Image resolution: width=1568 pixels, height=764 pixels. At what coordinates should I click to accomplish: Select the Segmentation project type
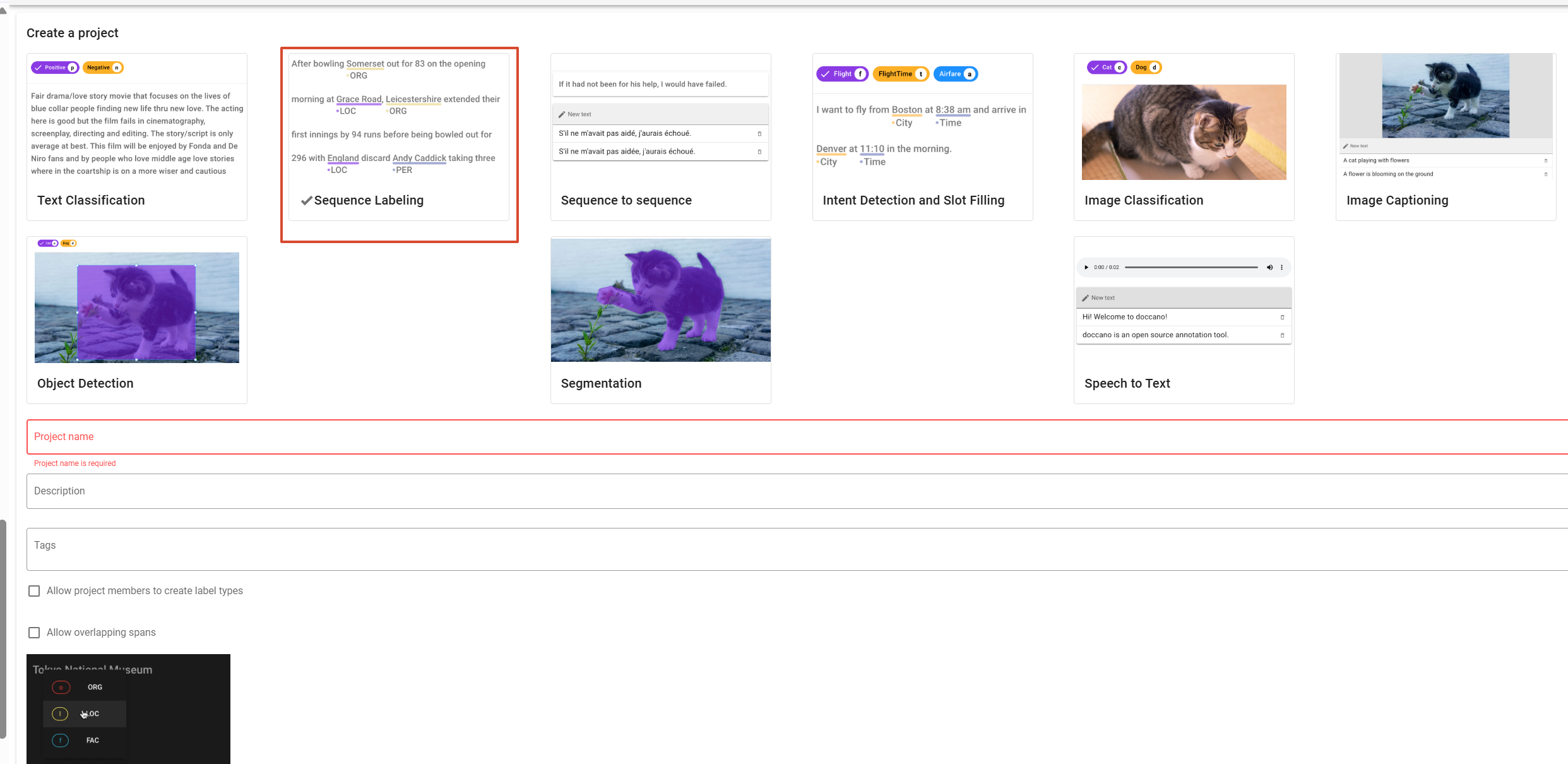(x=660, y=320)
